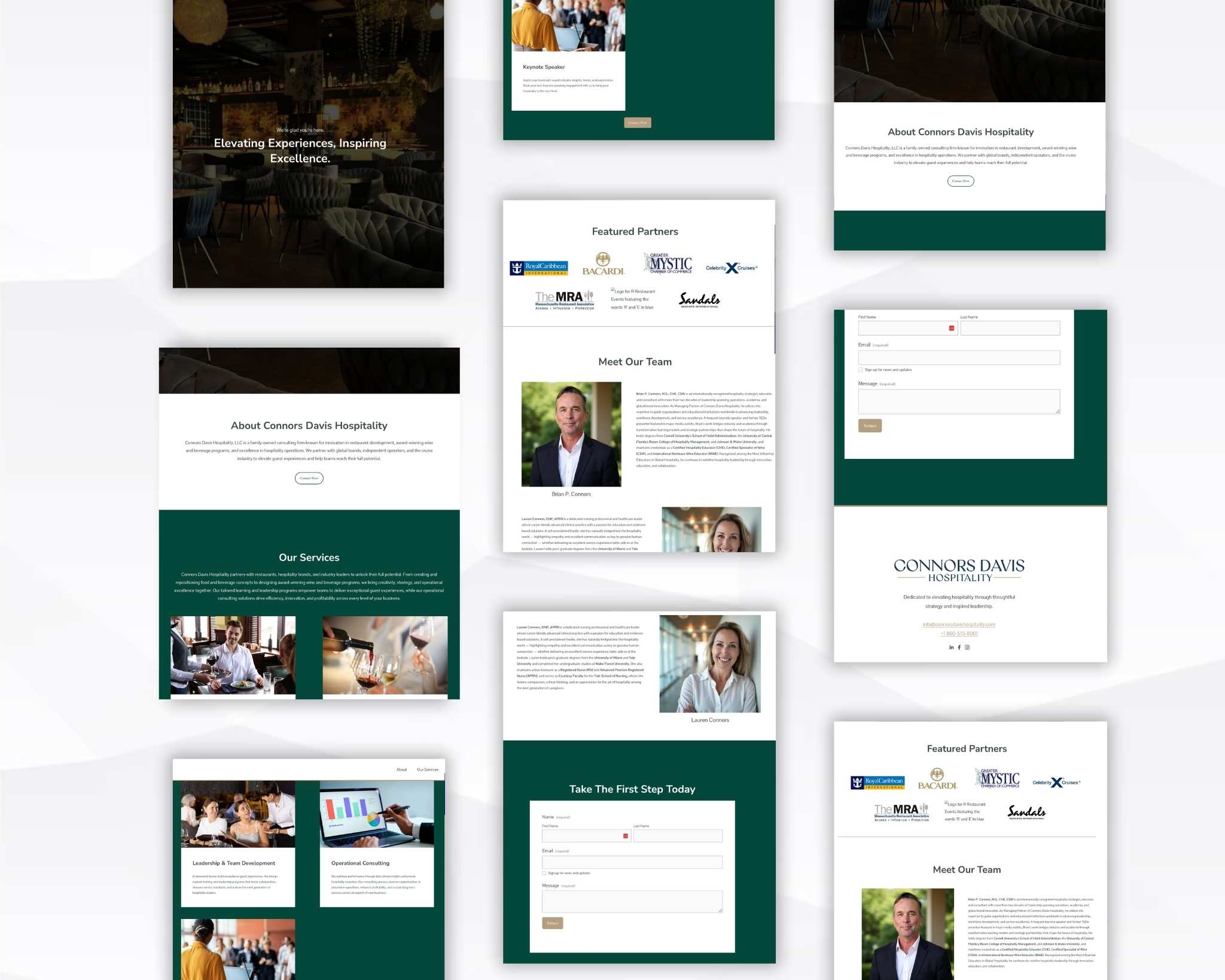Focus the Message text area above the Connors Davis logo
This screenshot has width=1225, height=980.
pyautogui.click(x=959, y=401)
